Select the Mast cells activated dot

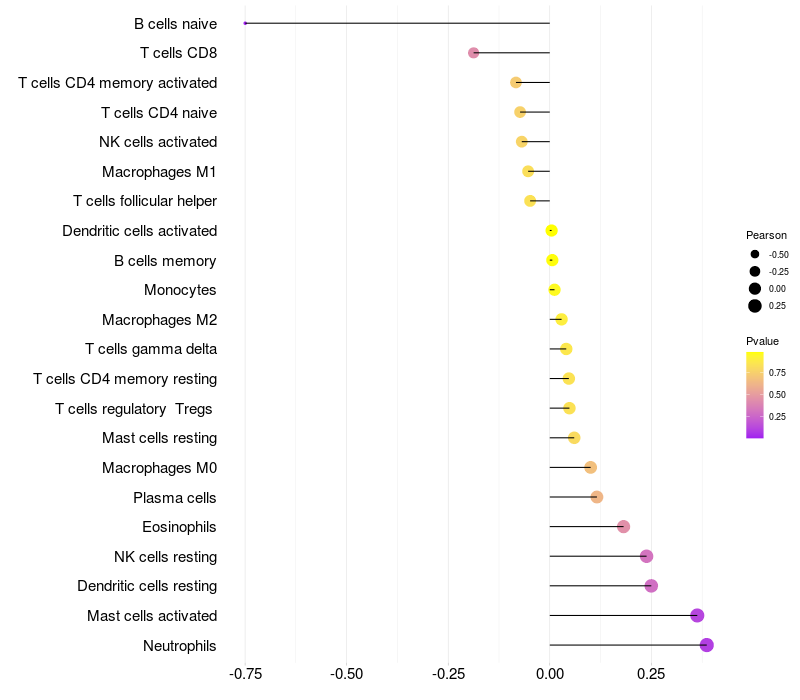tap(697, 615)
